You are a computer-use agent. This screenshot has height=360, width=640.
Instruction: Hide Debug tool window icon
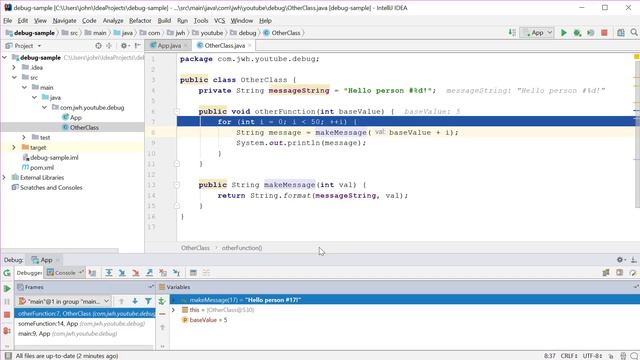[634, 260]
